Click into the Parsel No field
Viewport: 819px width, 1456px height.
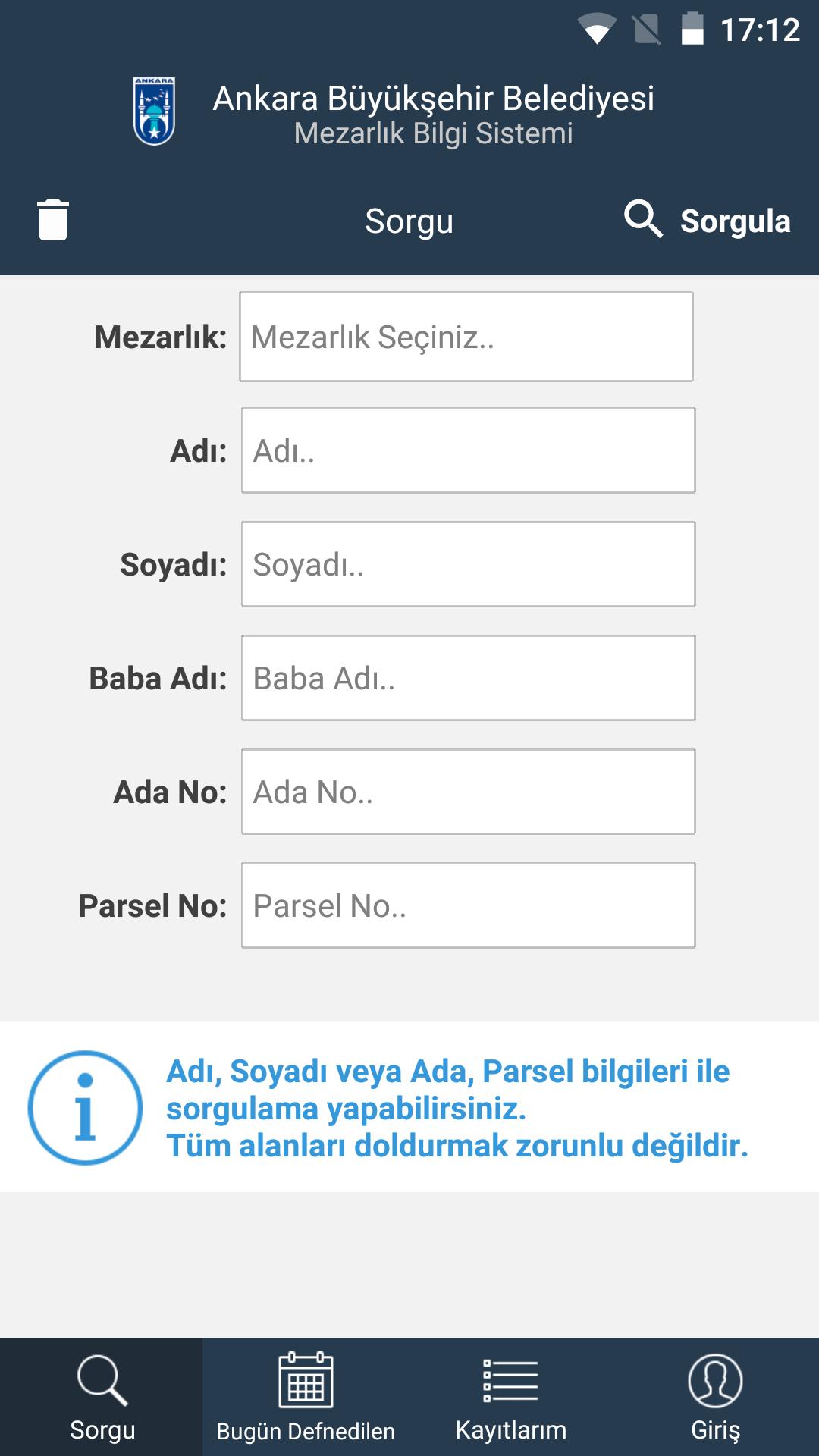pyautogui.click(x=469, y=905)
